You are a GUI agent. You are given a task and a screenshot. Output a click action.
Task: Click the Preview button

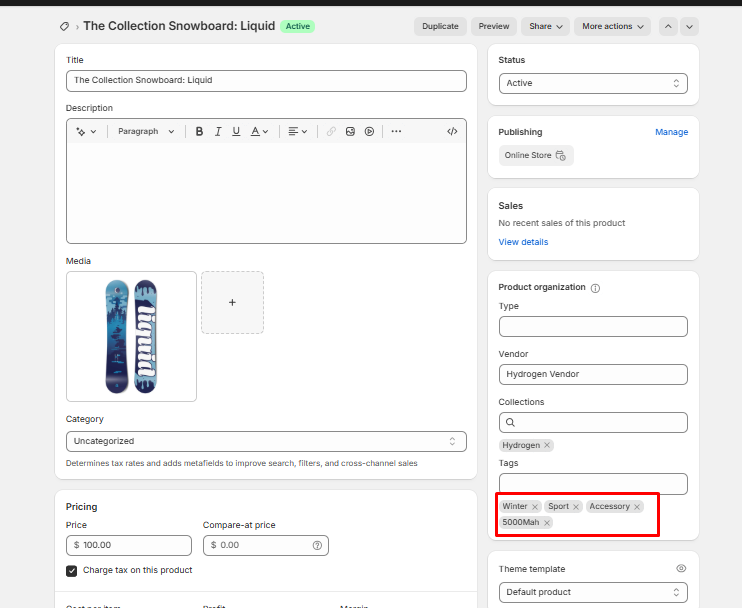pyautogui.click(x=494, y=26)
